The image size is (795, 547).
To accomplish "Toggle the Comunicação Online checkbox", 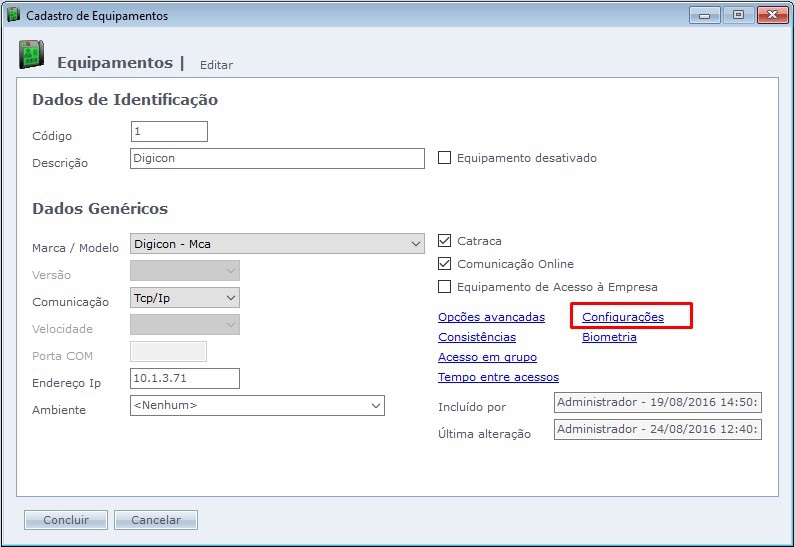I will tap(445, 264).
